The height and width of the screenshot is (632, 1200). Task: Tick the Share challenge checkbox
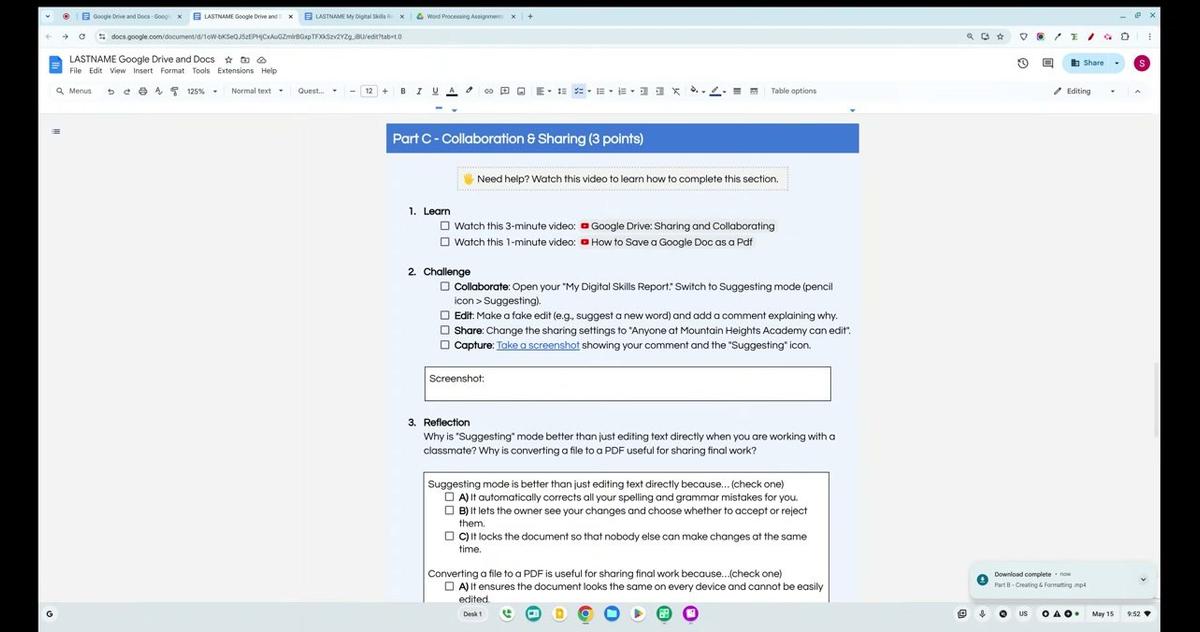click(x=445, y=330)
